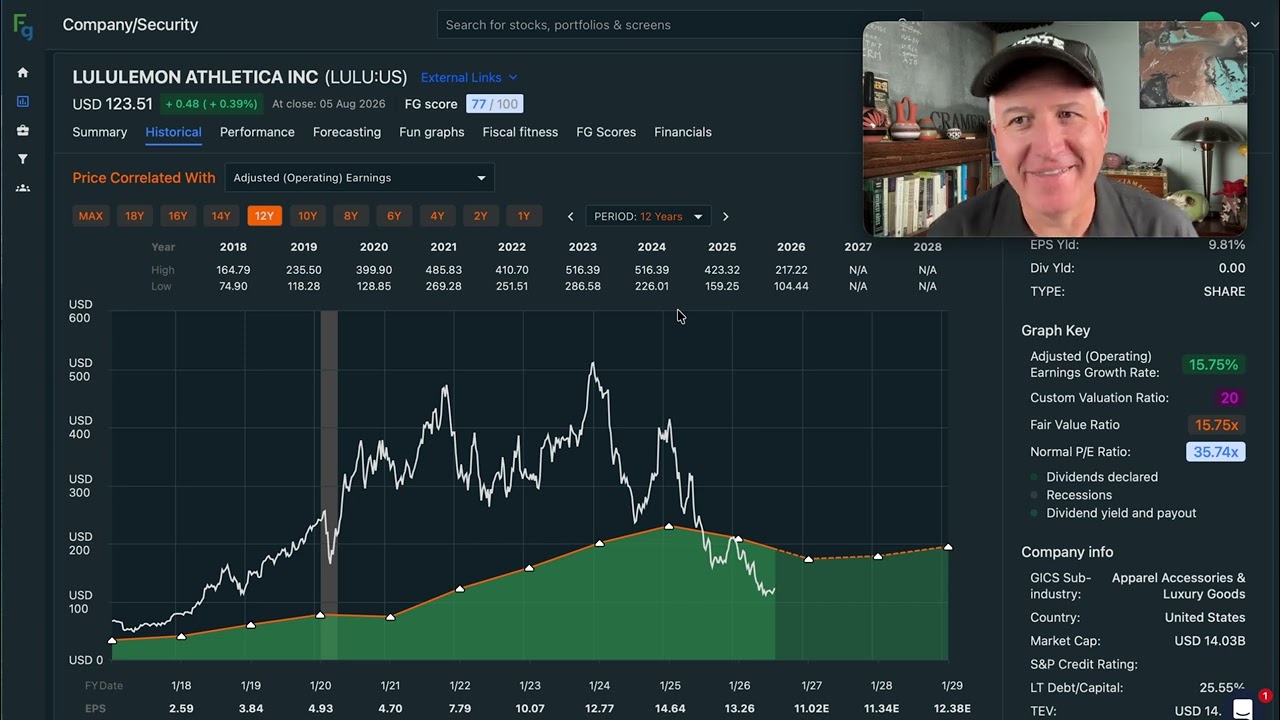Click the Country value United States
1280x720 pixels.
pos(1205,618)
